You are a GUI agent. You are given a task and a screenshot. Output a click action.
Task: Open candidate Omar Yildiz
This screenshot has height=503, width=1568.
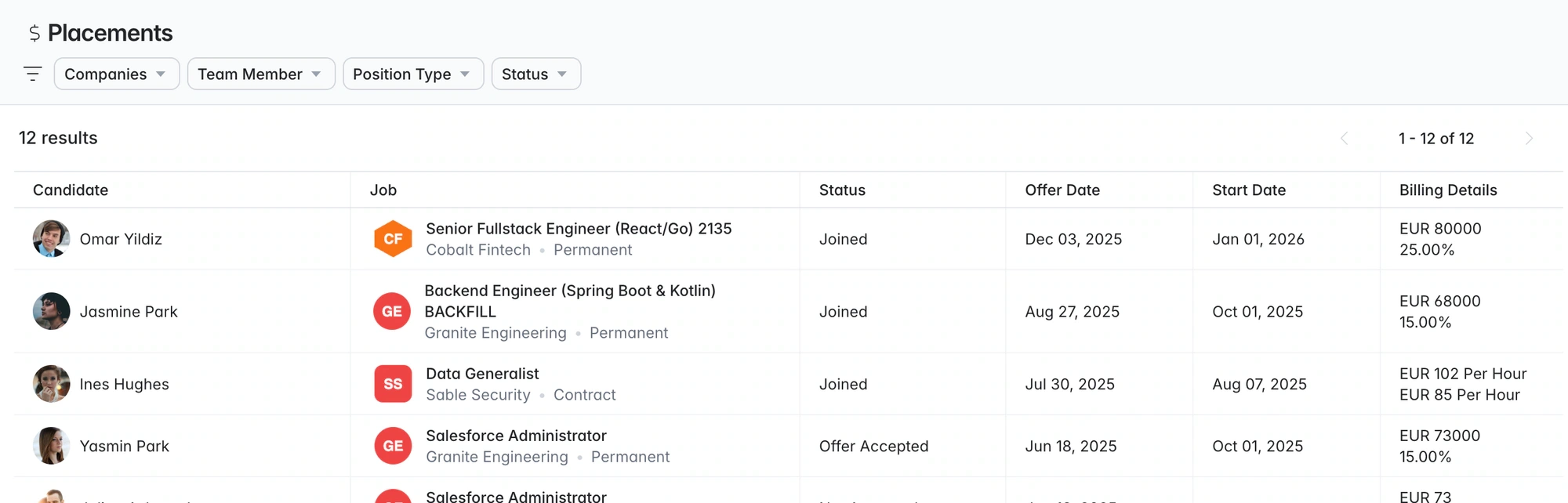[x=121, y=239]
